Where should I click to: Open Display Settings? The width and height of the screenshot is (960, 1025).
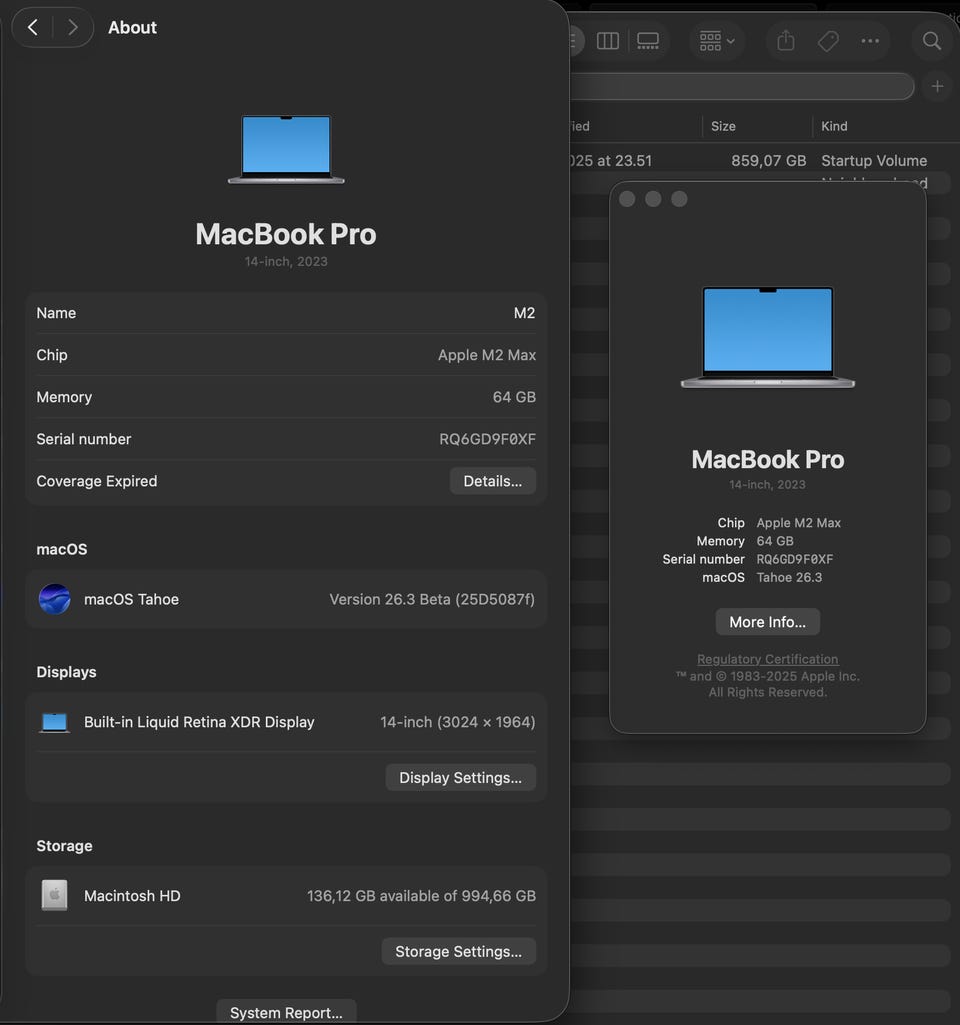[x=460, y=777]
